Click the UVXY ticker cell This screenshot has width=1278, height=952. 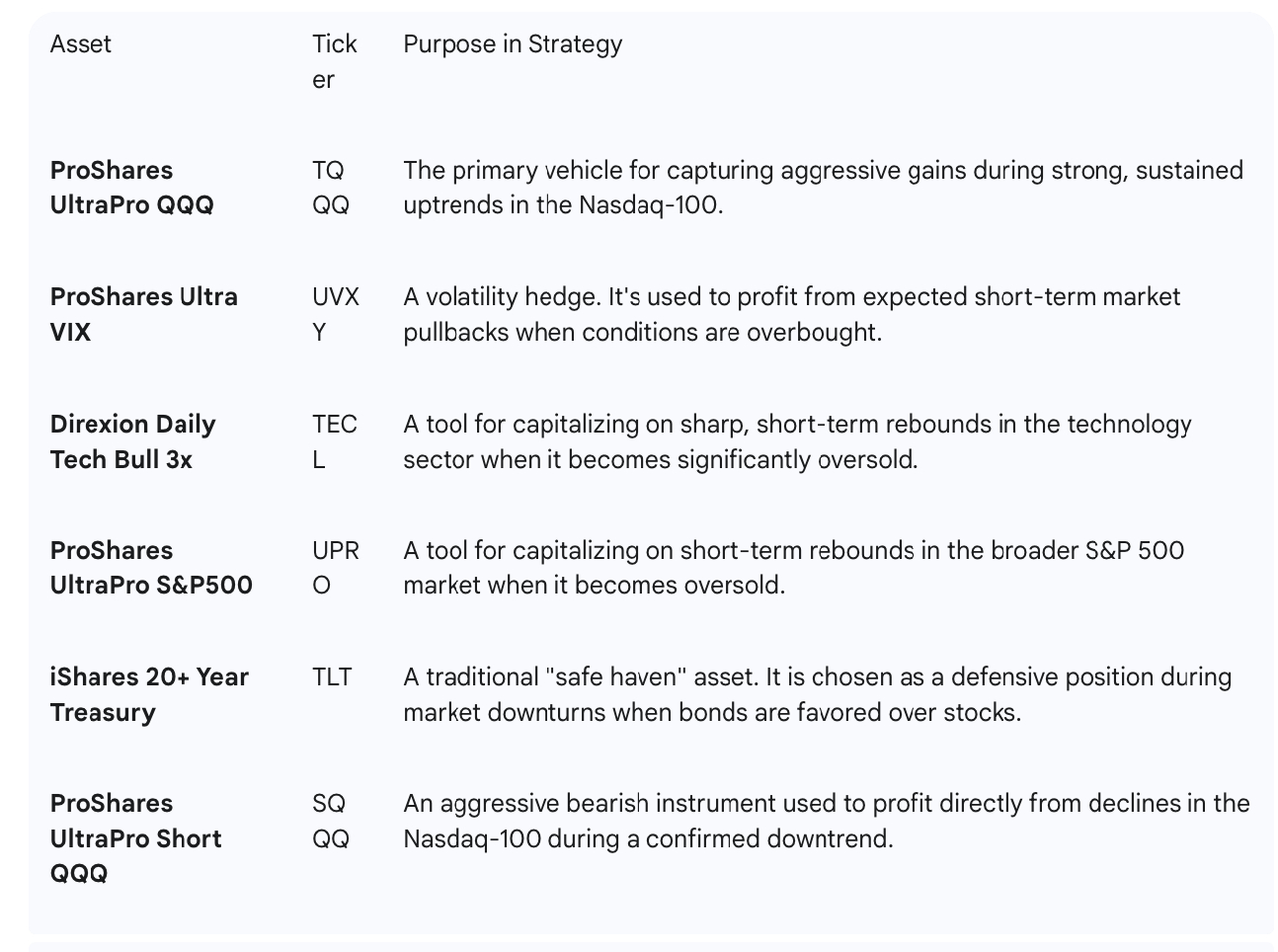(336, 314)
